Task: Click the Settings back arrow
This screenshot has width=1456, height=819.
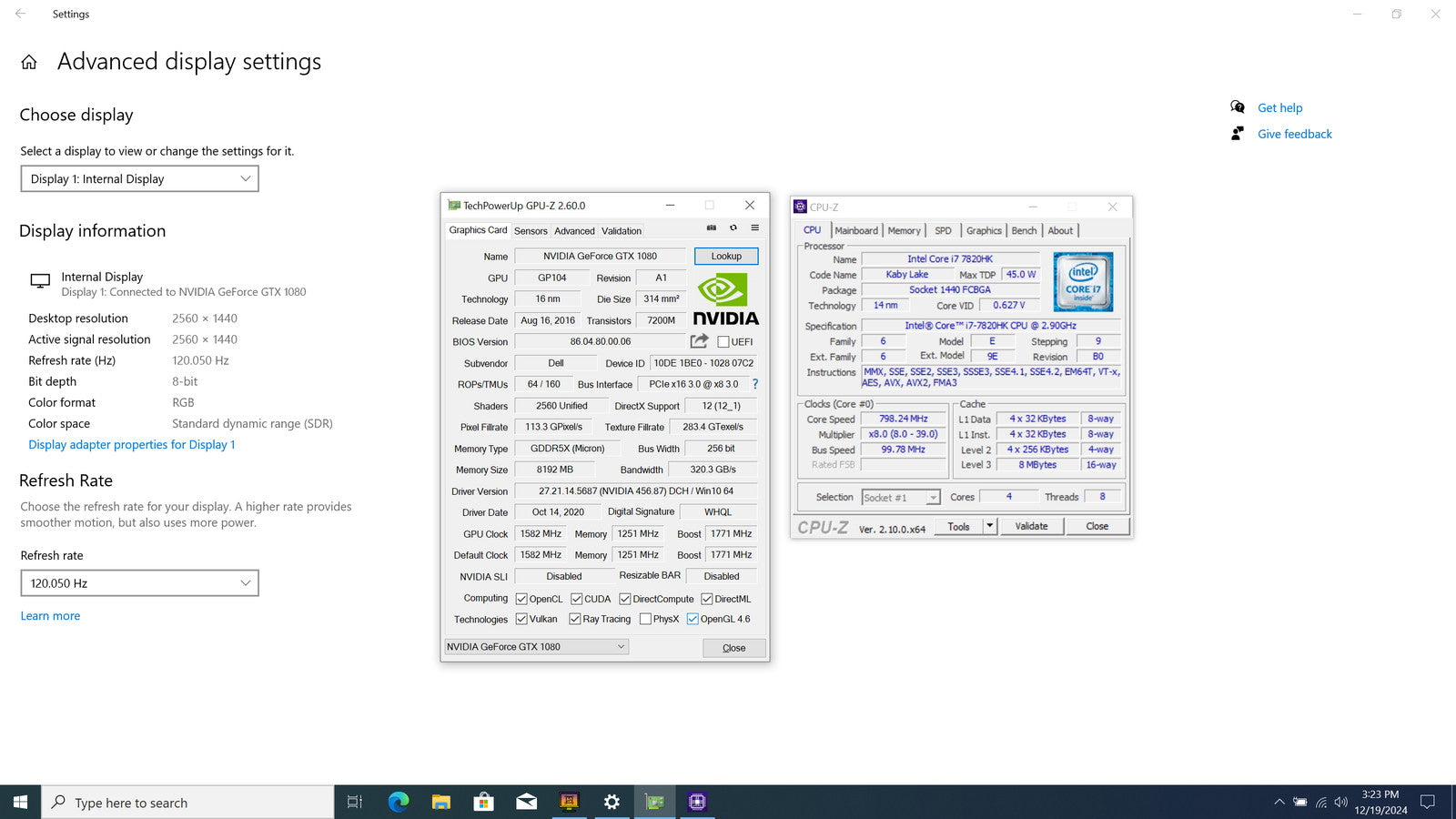Action: pyautogui.click(x=20, y=14)
